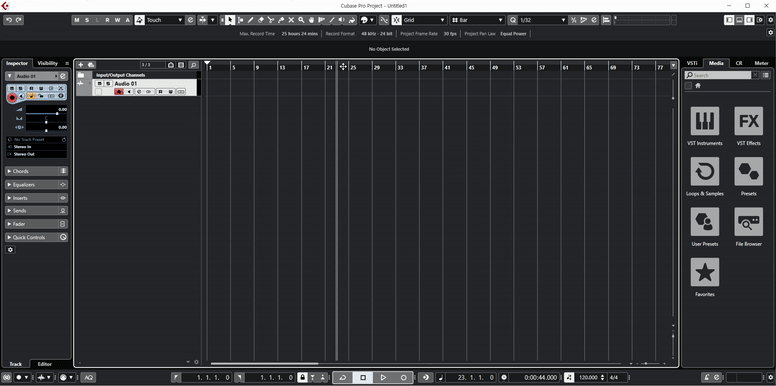Image resolution: width=776 pixels, height=386 pixels.
Task: Toggle global Solo state S button
Action: click(x=87, y=20)
